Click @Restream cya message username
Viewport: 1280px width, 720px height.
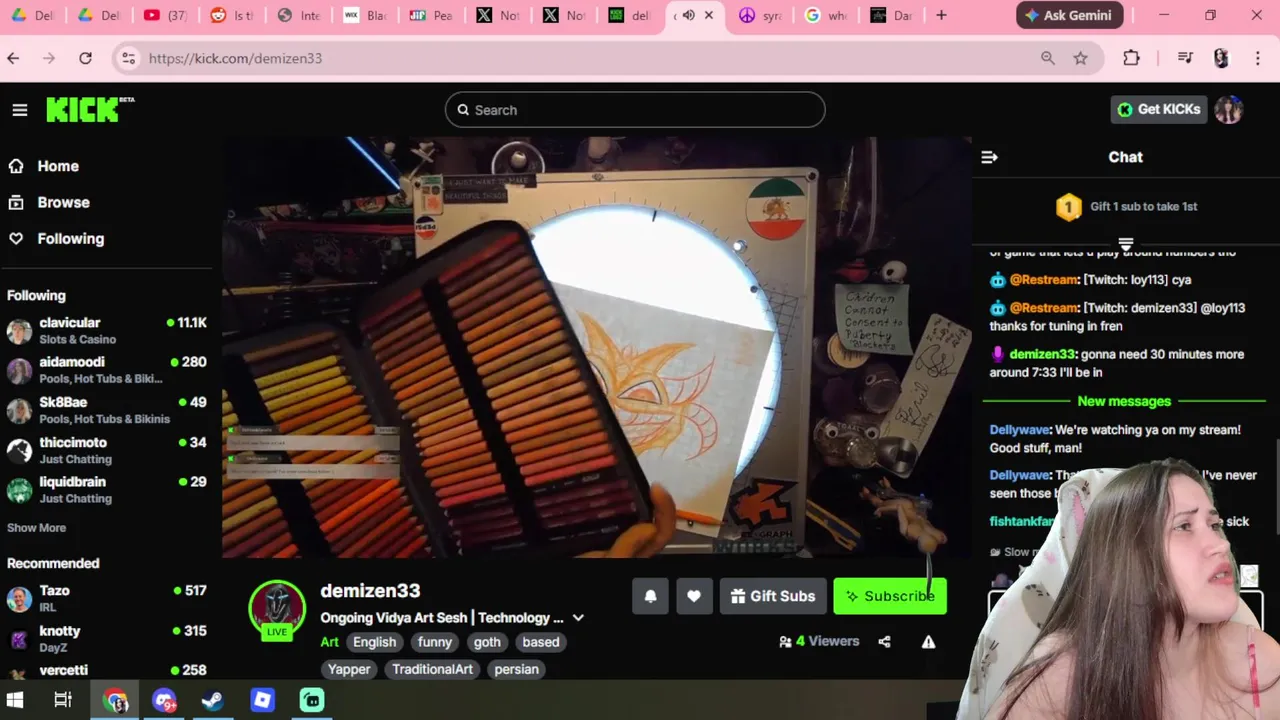[1044, 280]
